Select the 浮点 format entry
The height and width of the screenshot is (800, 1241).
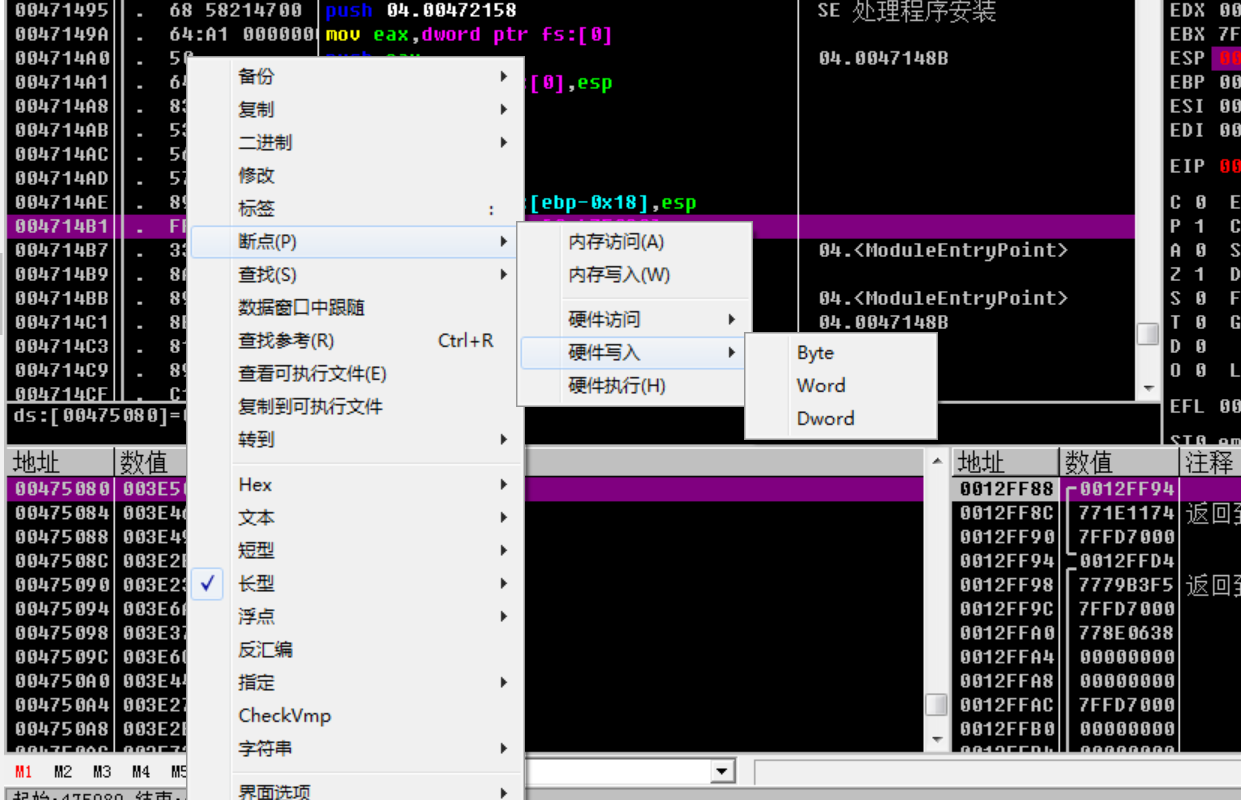coord(356,616)
